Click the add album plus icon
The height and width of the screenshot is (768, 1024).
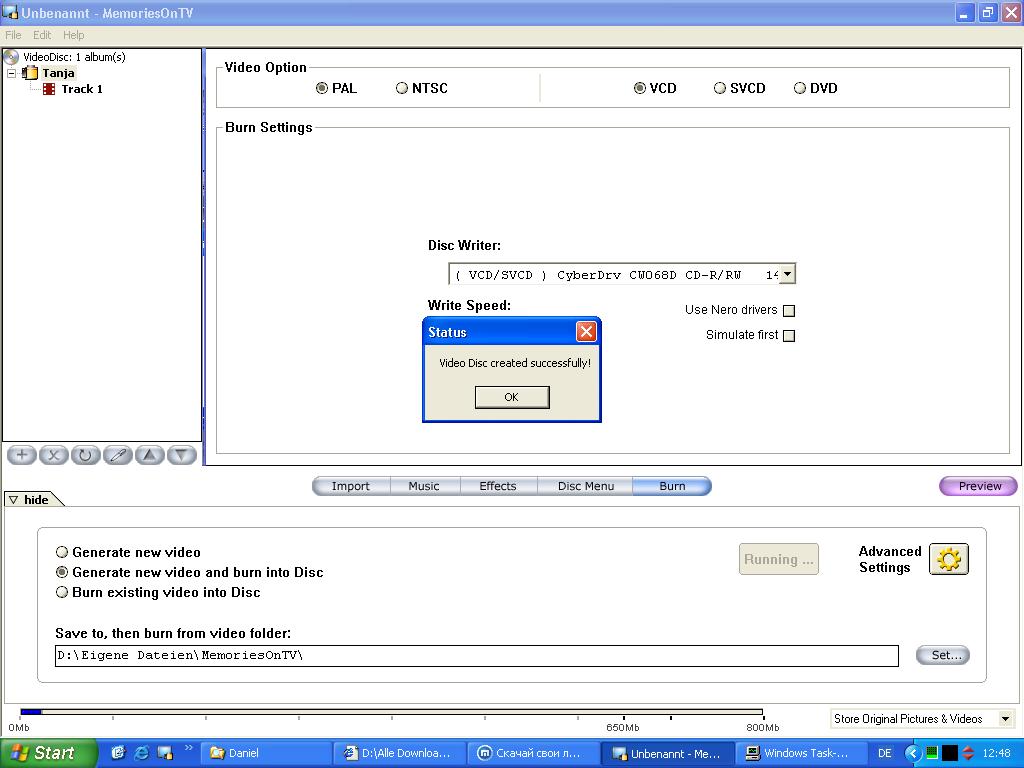[22, 455]
